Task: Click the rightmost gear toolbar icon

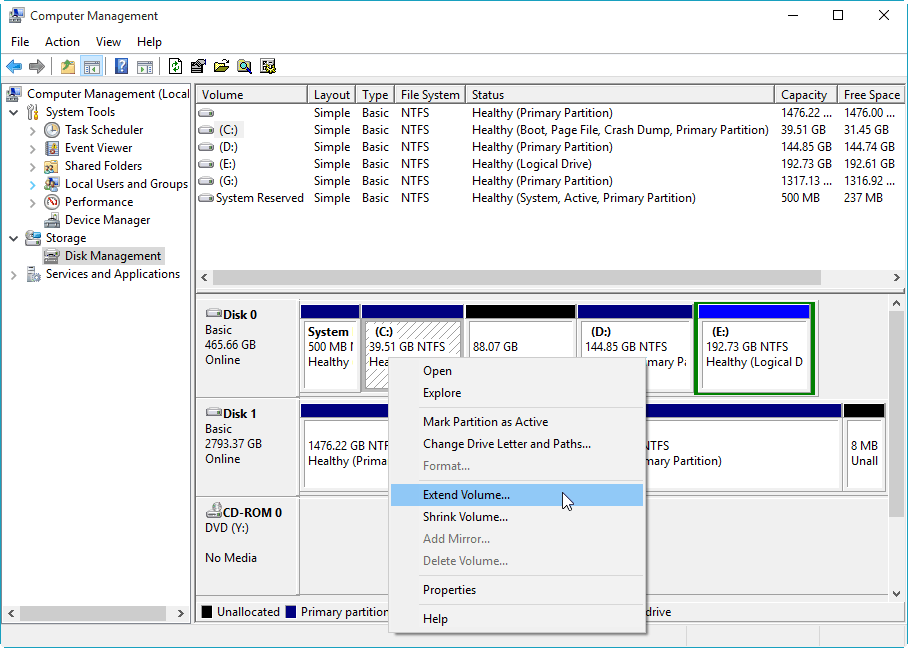Action: tap(267, 66)
